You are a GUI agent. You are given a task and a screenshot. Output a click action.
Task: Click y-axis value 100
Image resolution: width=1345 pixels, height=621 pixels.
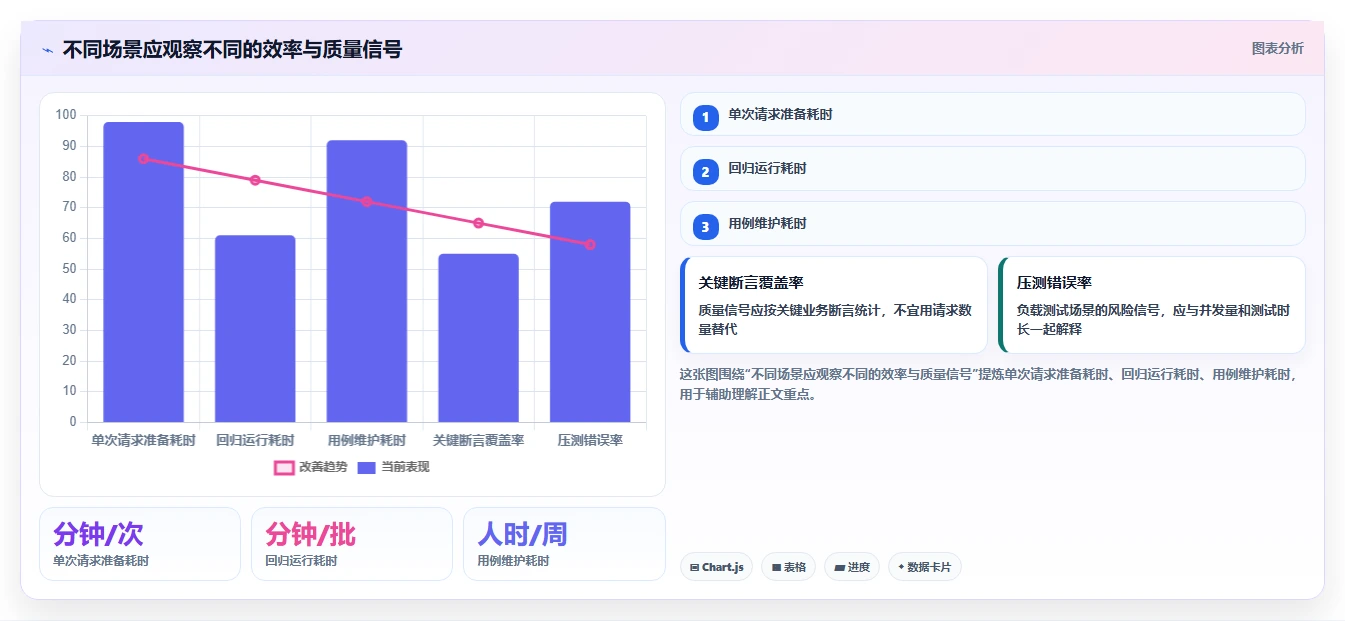click(x=66, y=115)
